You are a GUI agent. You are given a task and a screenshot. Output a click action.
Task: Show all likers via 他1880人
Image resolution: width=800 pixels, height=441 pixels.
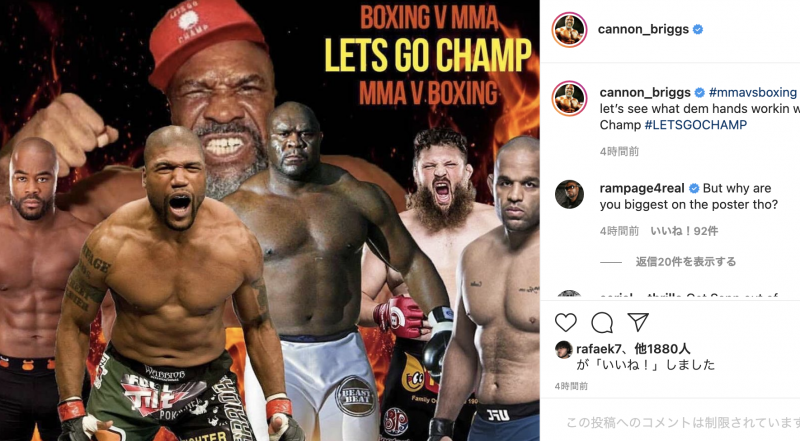[662, 349]
